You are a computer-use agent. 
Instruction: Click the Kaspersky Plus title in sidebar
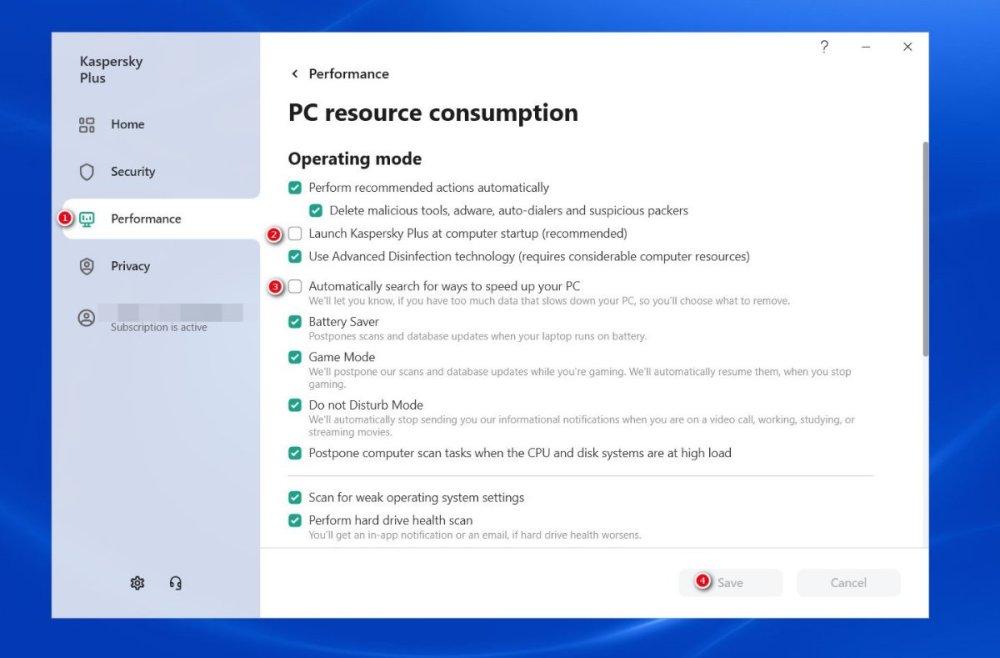111,69
